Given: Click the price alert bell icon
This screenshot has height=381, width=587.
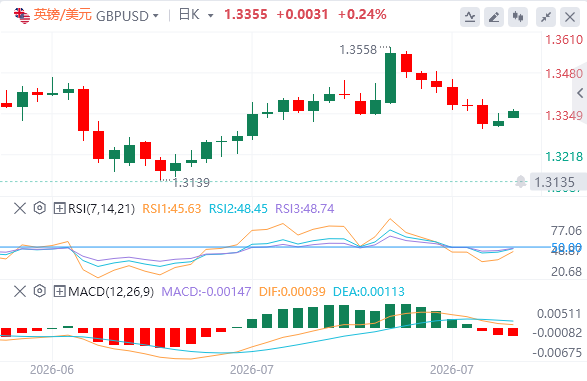Looking at the screenshot, I should pyautogui.click(x=520, y=182).
